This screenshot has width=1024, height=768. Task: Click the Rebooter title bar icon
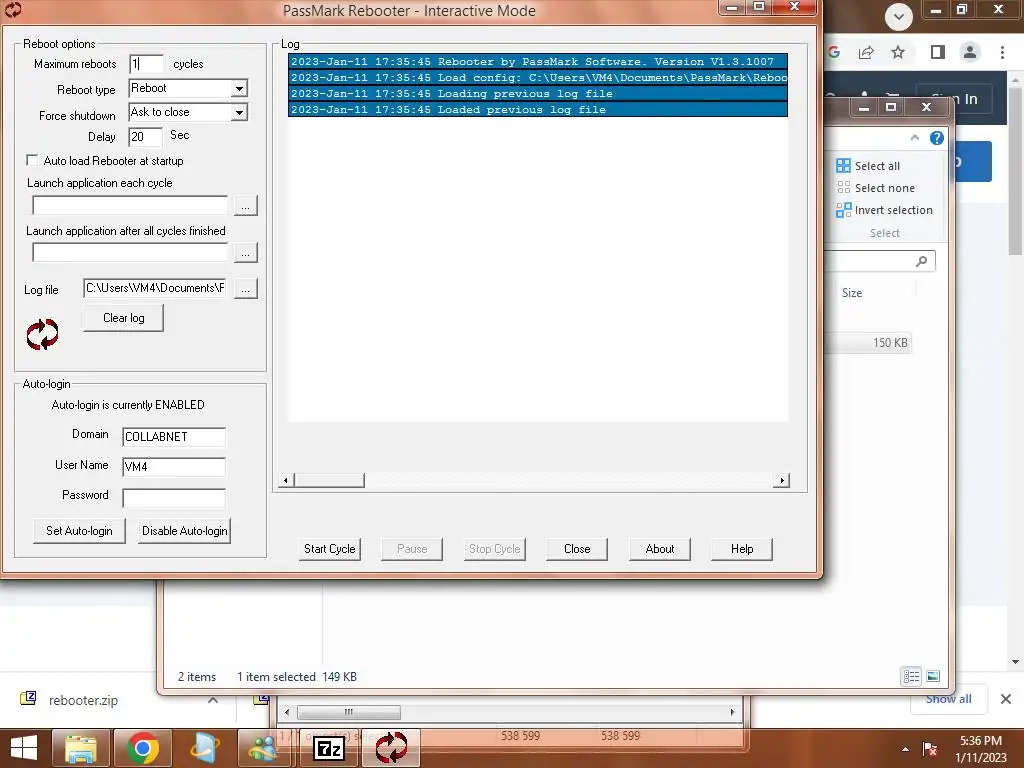pyautogui.click(x=13, y=9)
